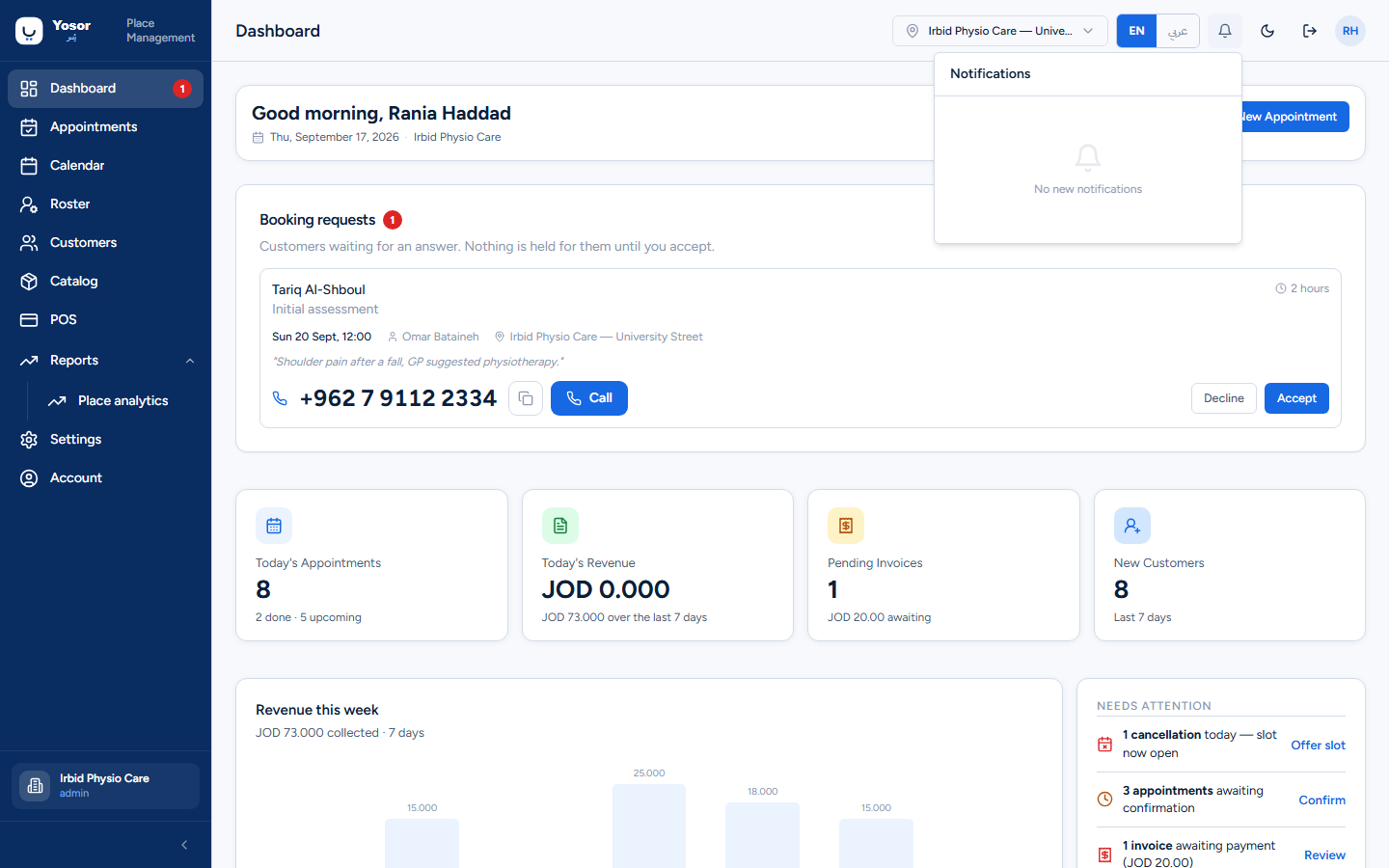The image size is (1389, 868).
Task: Click the New Appointment button
Action: click(1295, 117)
